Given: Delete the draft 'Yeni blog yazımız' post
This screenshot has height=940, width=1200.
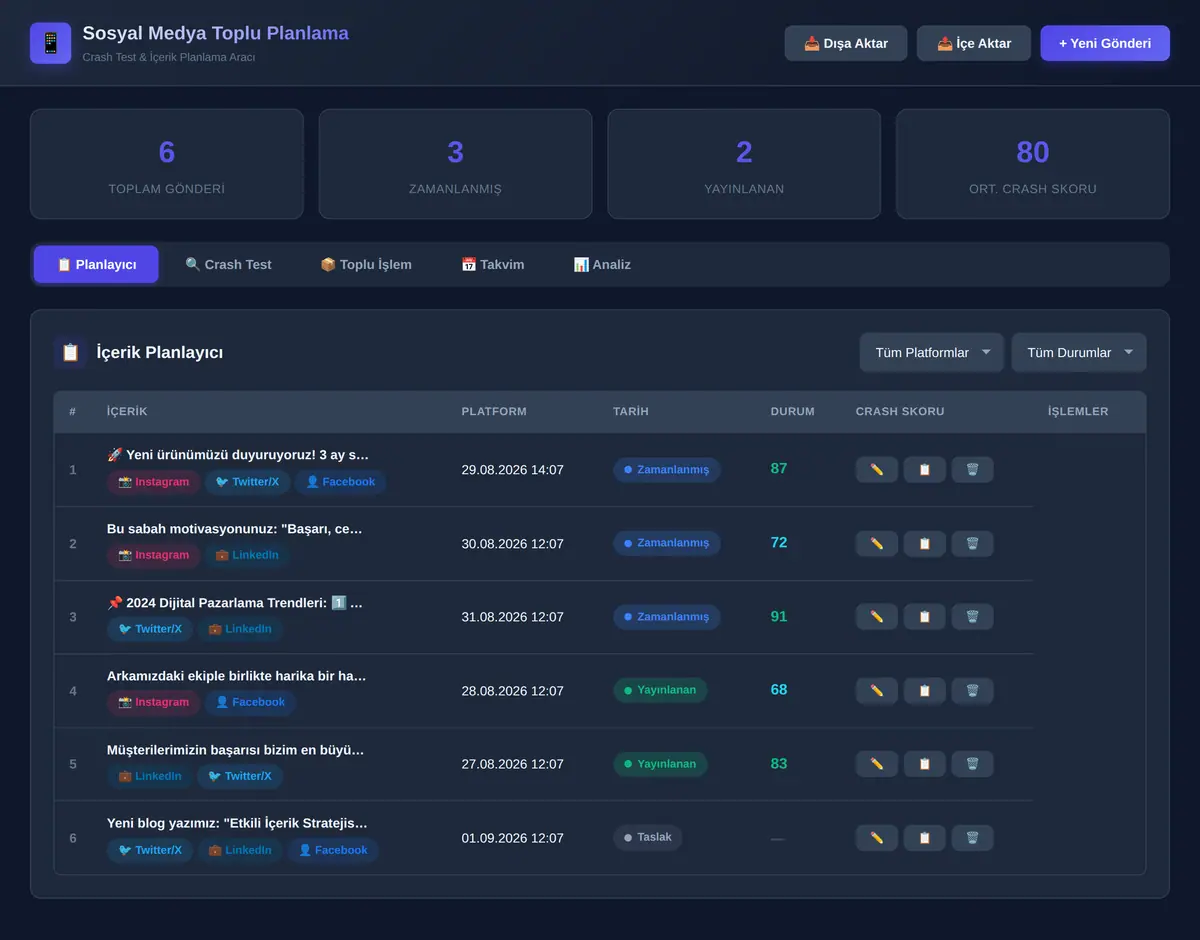Looking at the screenshot, I should pos(972,838).
